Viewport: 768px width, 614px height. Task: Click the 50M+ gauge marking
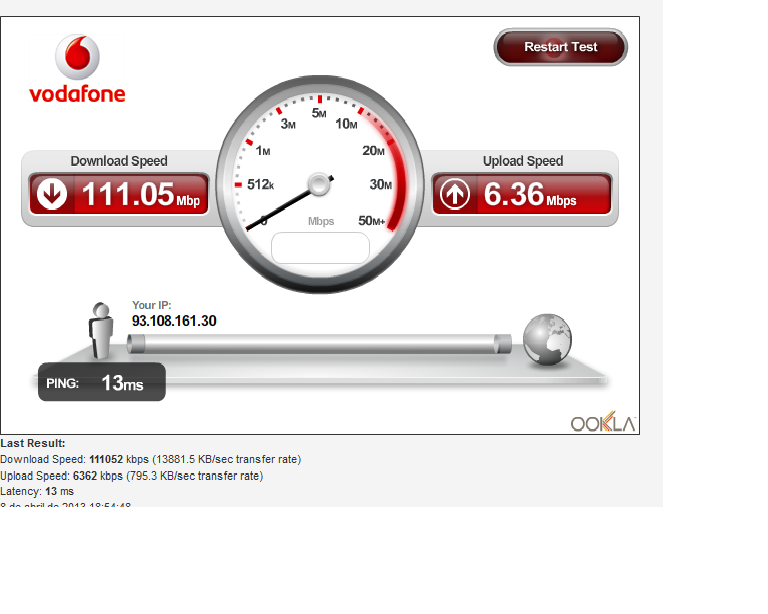372,221
